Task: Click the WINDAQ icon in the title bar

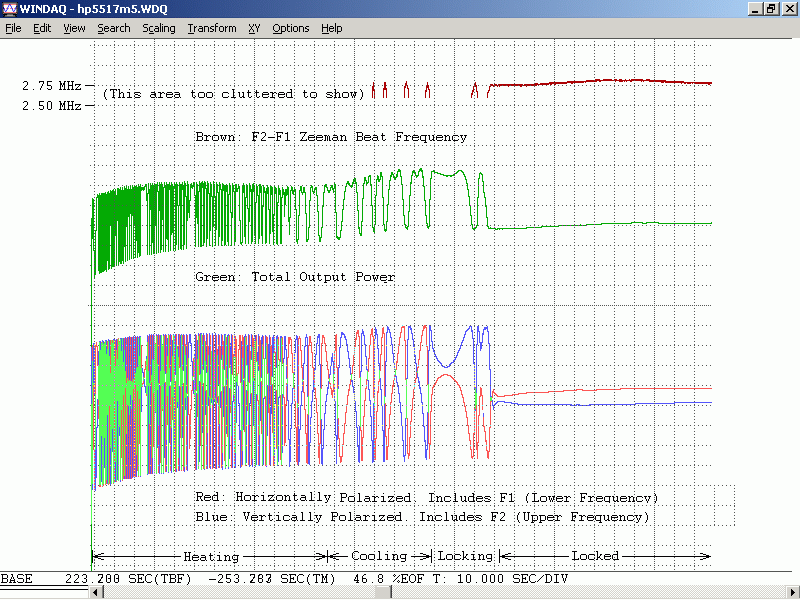Action: tap(10, 9)
